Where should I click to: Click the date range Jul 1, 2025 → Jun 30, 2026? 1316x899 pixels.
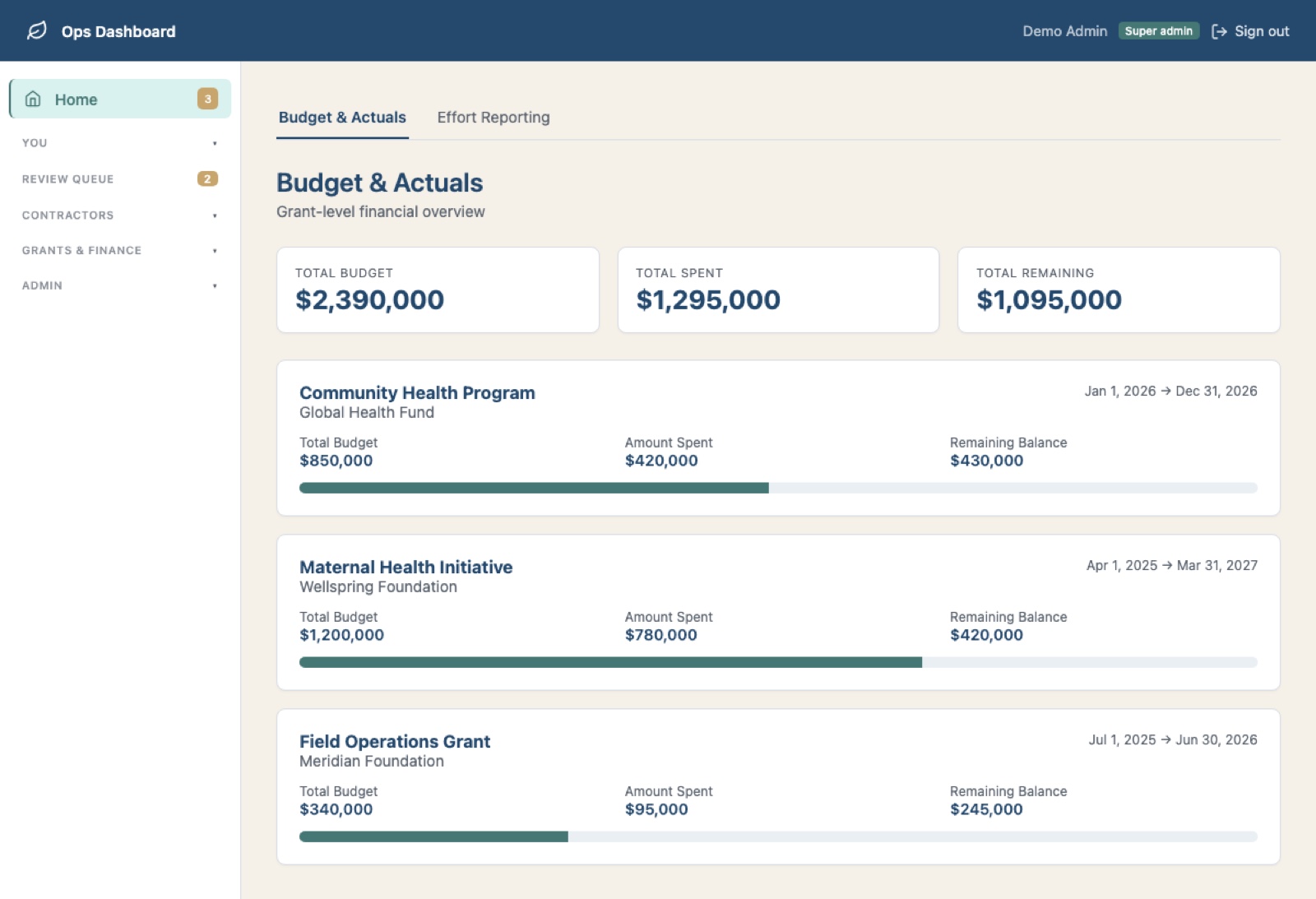coord(1173,740)
